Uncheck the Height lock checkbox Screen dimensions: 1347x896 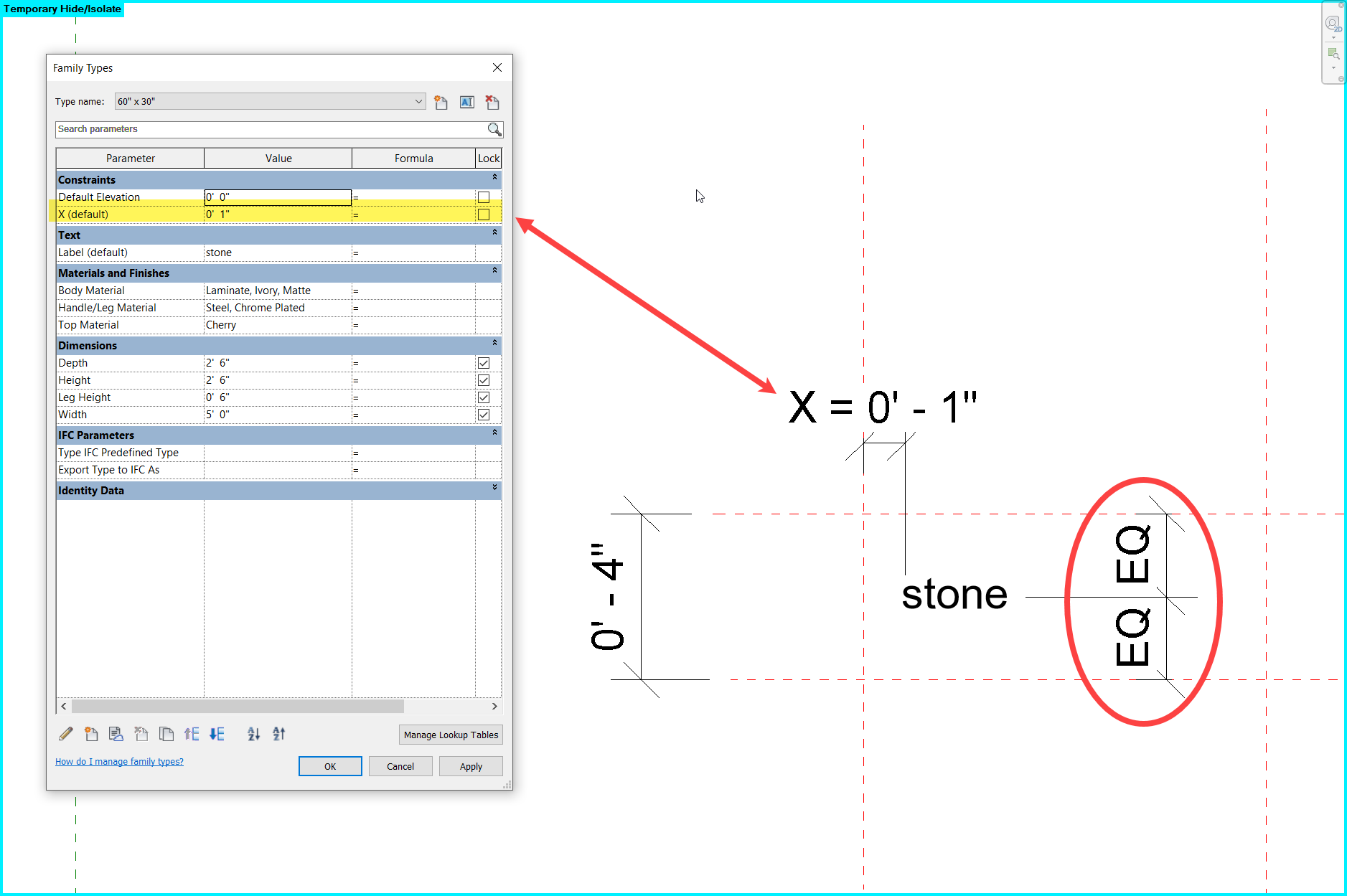click(x=483, y=379)
